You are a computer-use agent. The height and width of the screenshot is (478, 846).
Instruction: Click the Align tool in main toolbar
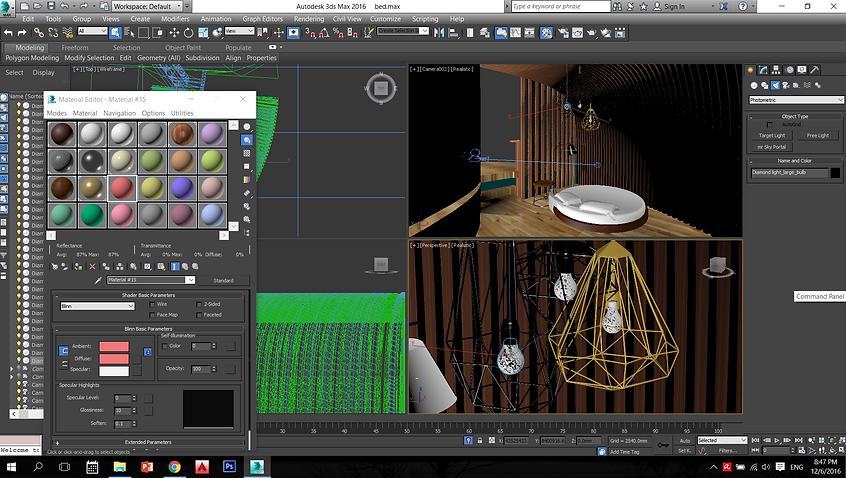(453, 33)
